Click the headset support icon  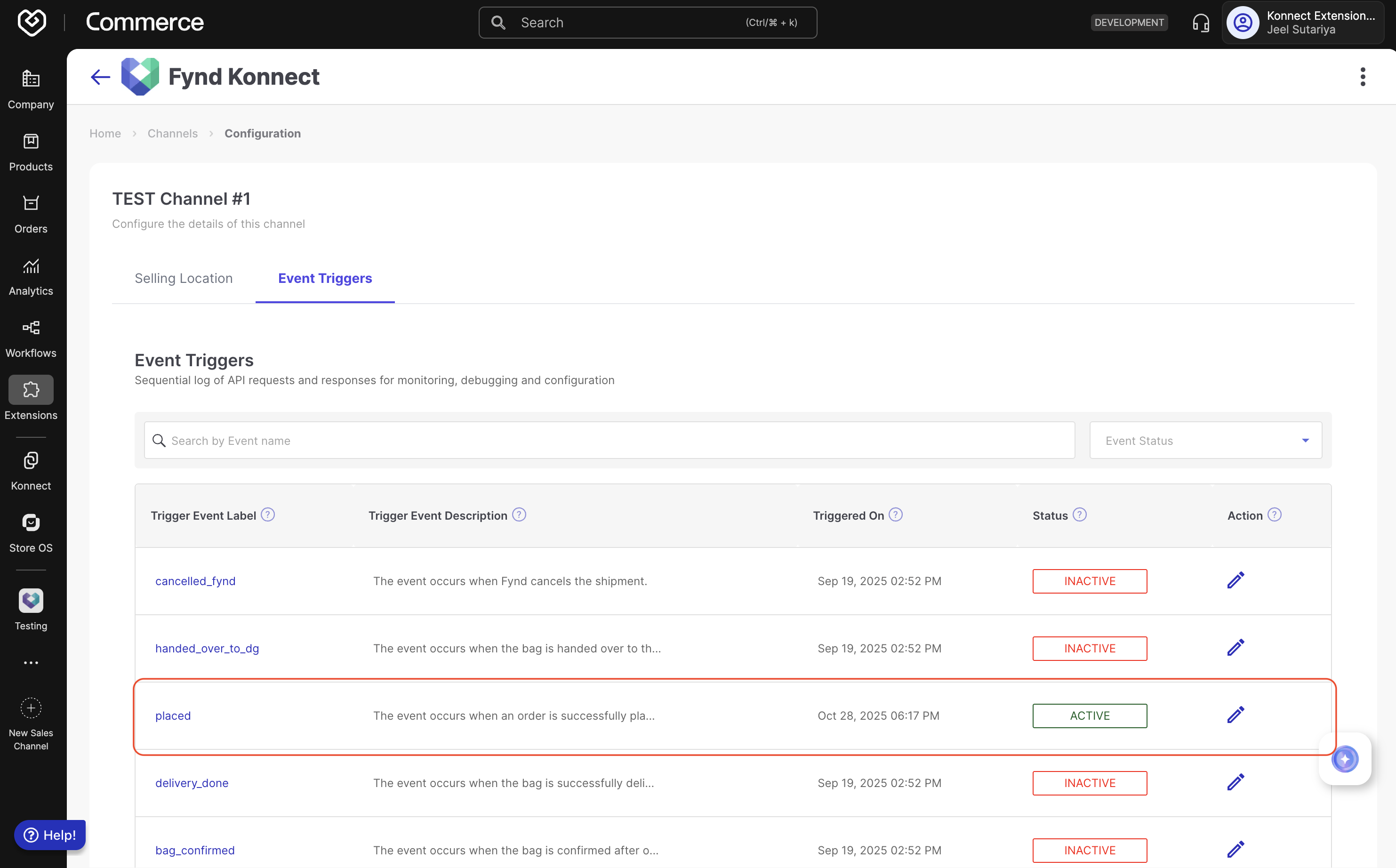point(1200,23)
